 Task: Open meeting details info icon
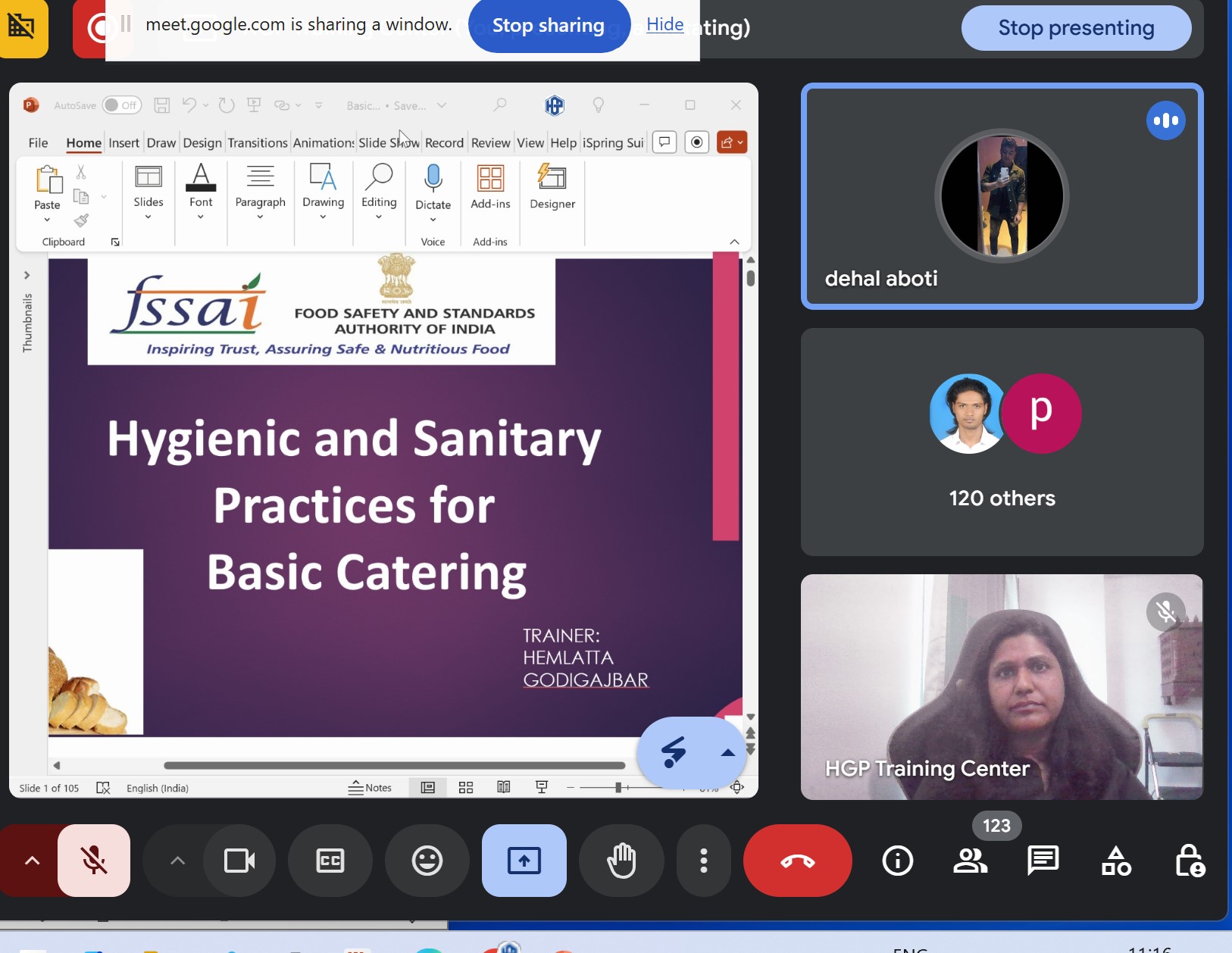pos(897,861)
